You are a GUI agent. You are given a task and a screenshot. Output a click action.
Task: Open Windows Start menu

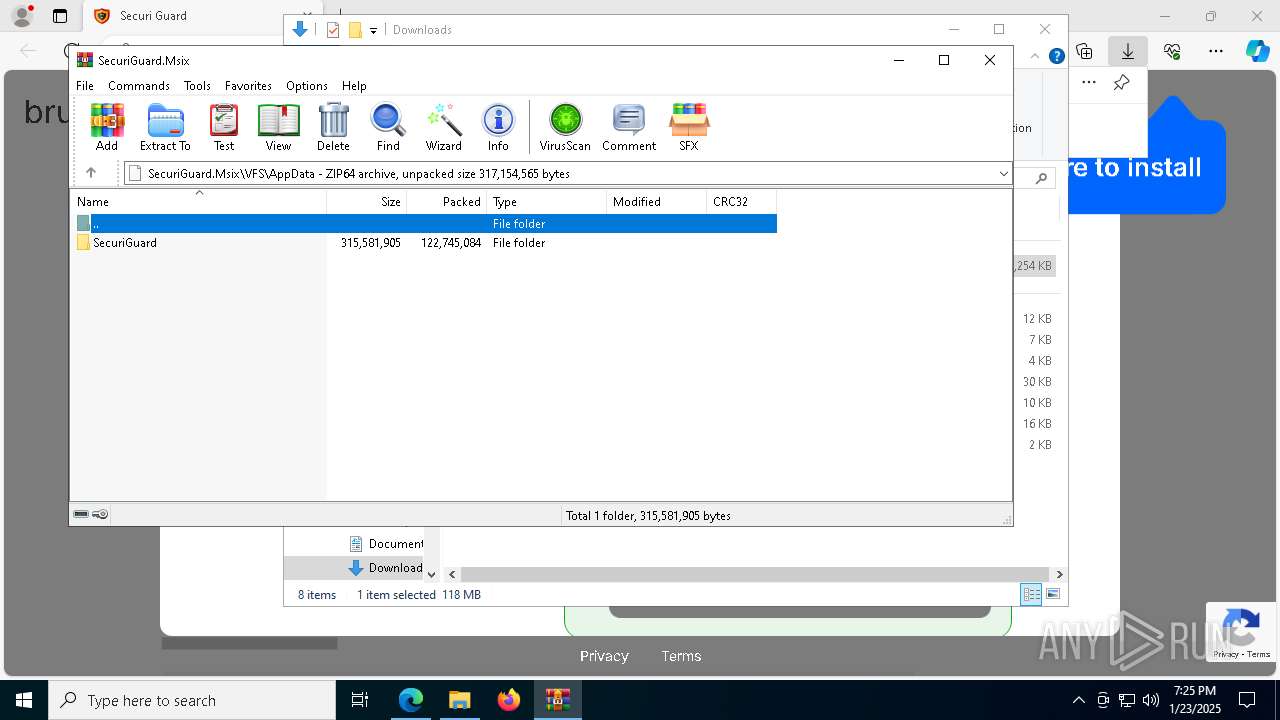tap(23, 700)
